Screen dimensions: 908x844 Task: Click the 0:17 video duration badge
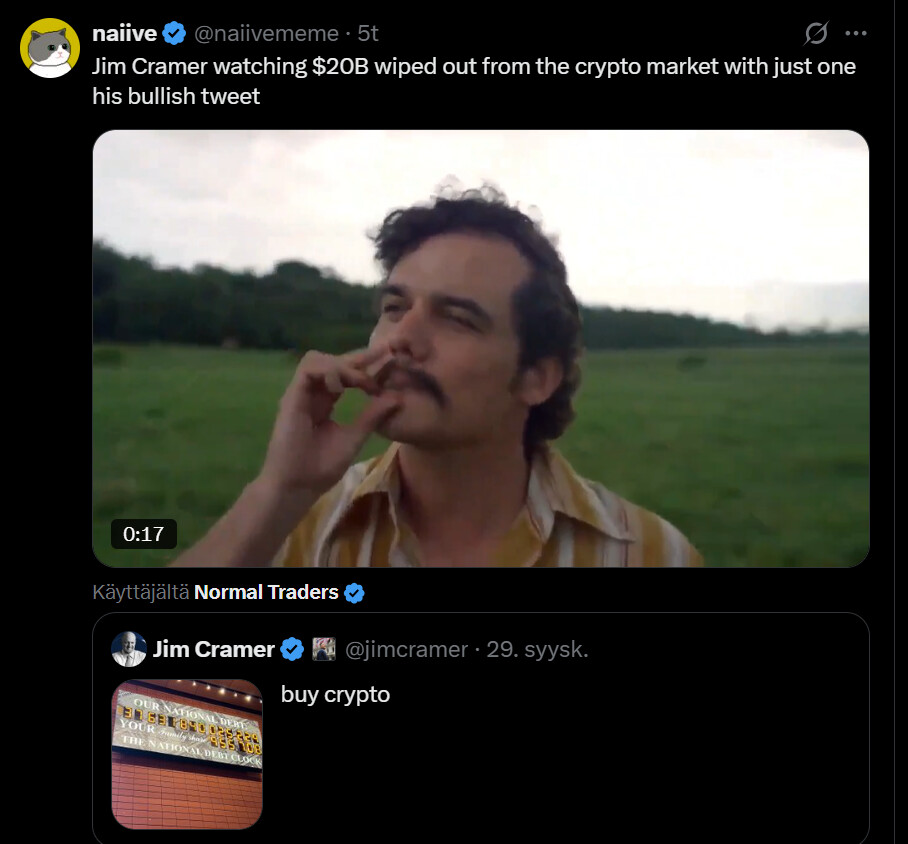(143, 534)
